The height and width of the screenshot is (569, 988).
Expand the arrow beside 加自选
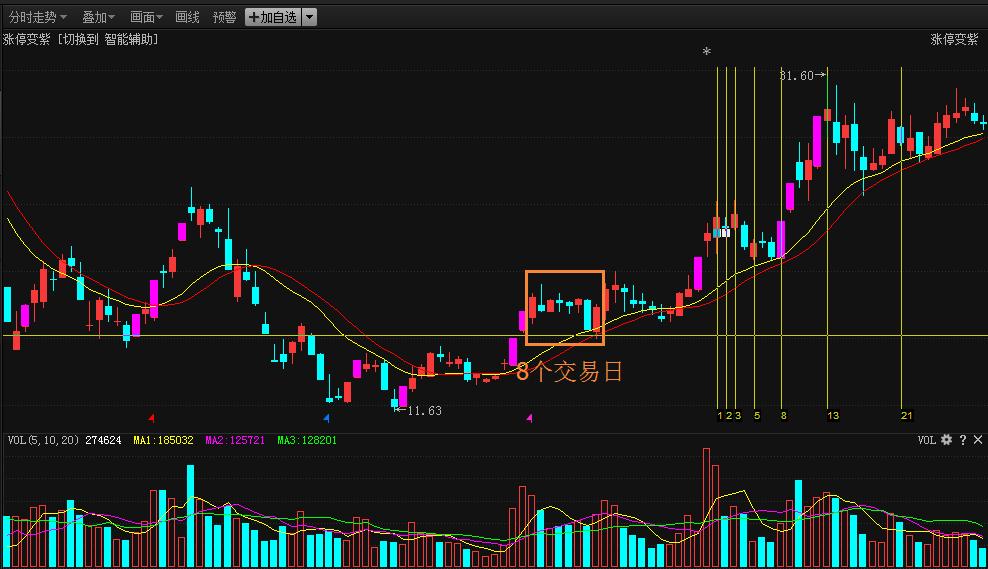(309, 17)
